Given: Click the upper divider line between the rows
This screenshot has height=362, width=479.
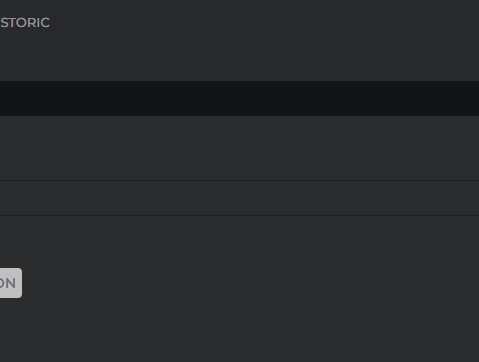Looking at the screenshot, I should 239,180.
